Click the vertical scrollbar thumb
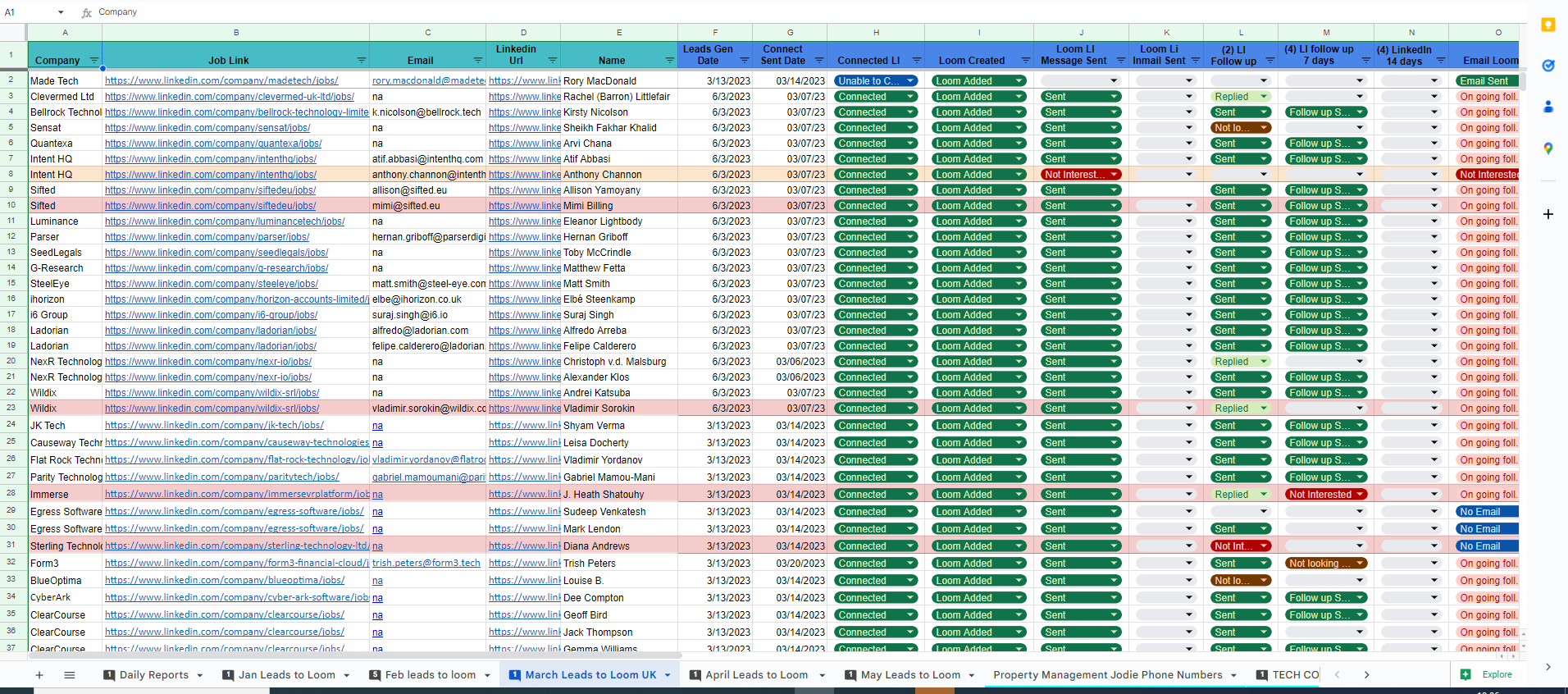This screenshot has width=1568, height=694. [x=1522, y=82]
